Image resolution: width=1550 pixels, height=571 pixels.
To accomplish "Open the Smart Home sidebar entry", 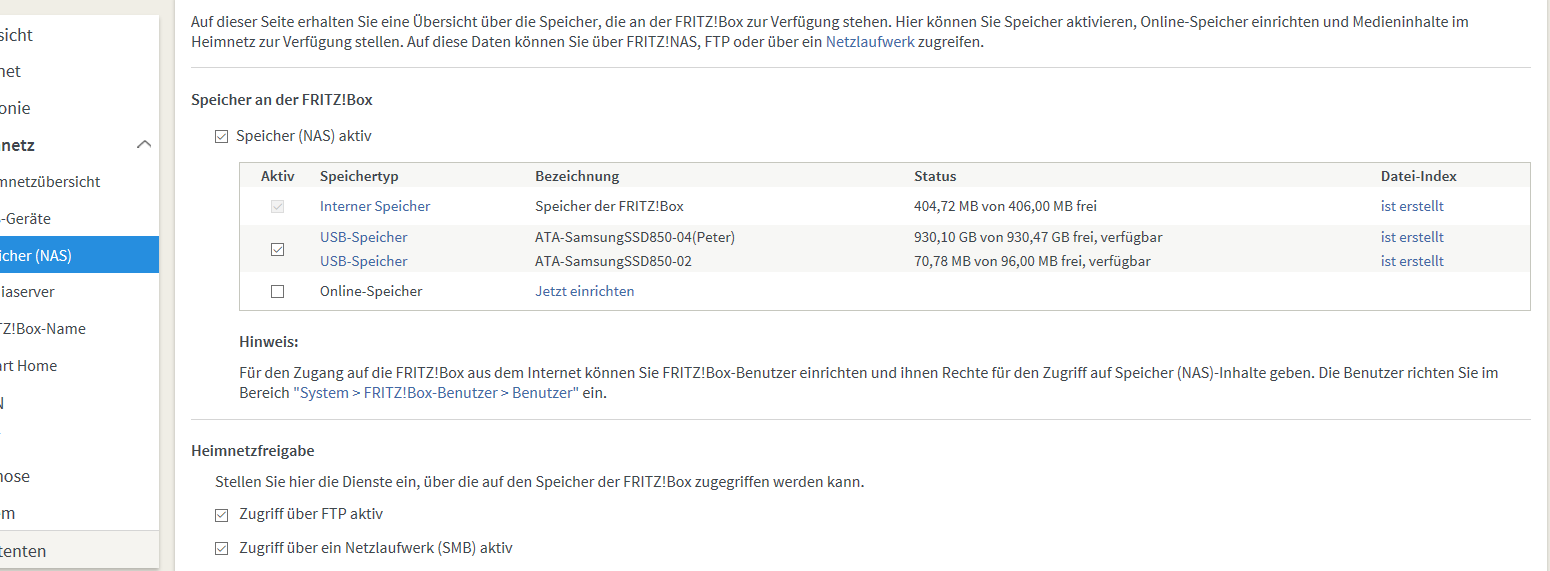I will pos(79,366).
